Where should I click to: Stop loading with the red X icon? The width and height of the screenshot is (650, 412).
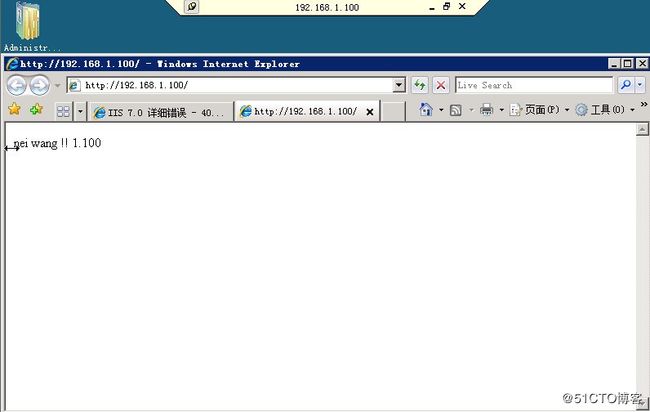click(441, 85)
